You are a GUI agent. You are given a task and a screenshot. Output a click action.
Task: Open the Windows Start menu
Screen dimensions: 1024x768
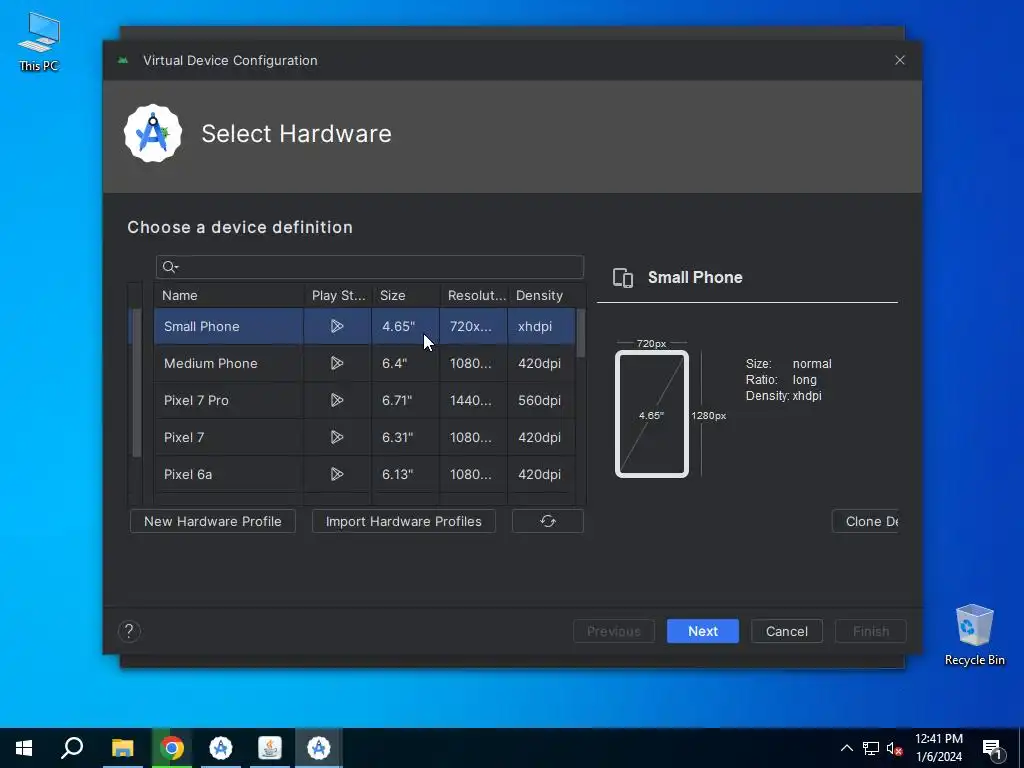pos(24,748)
